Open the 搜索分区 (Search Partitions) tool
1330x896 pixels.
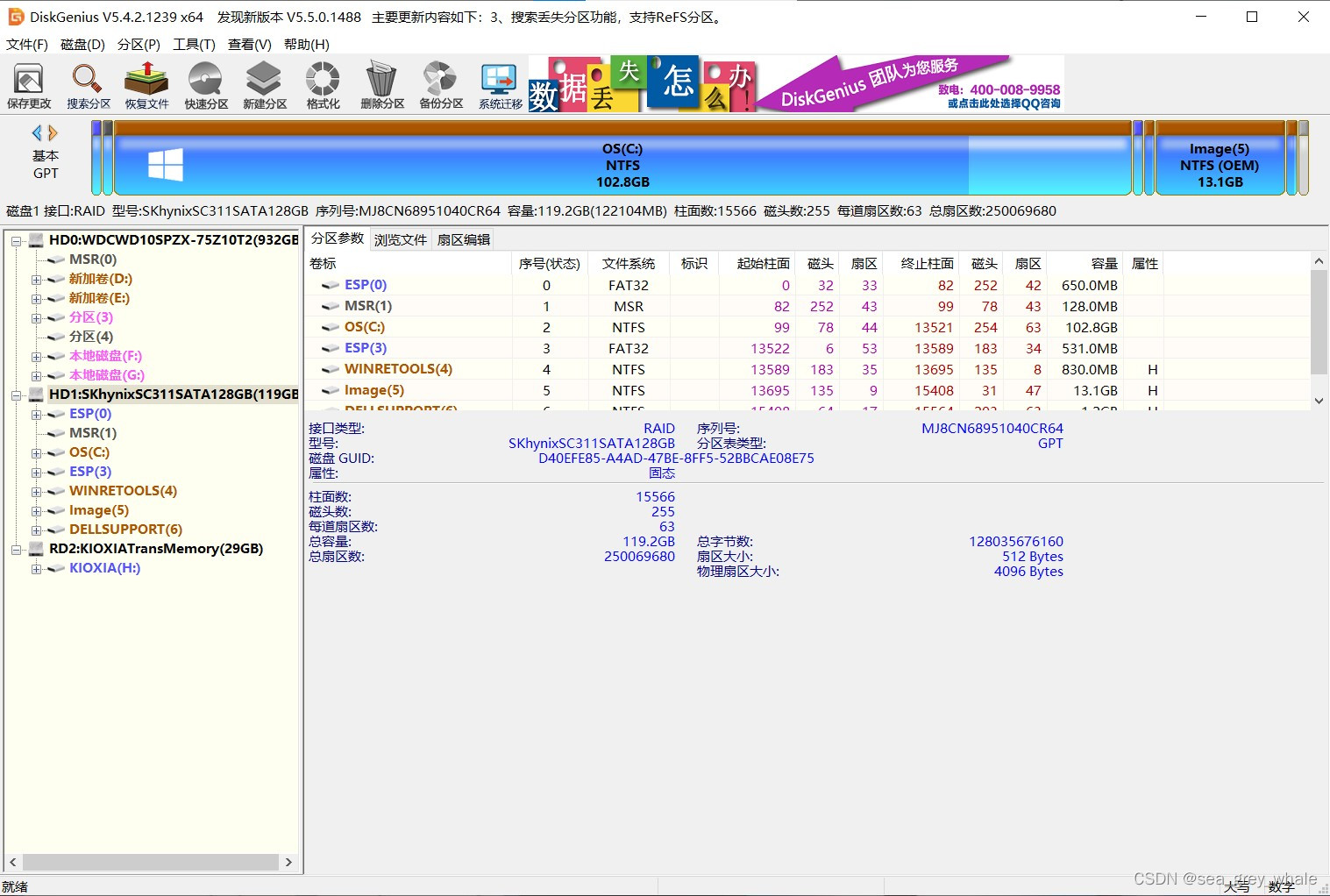click(x=89, y=86)
